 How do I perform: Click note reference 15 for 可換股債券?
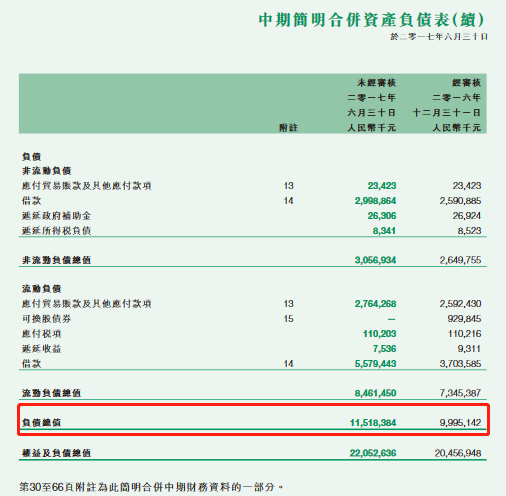coord(289,319)
